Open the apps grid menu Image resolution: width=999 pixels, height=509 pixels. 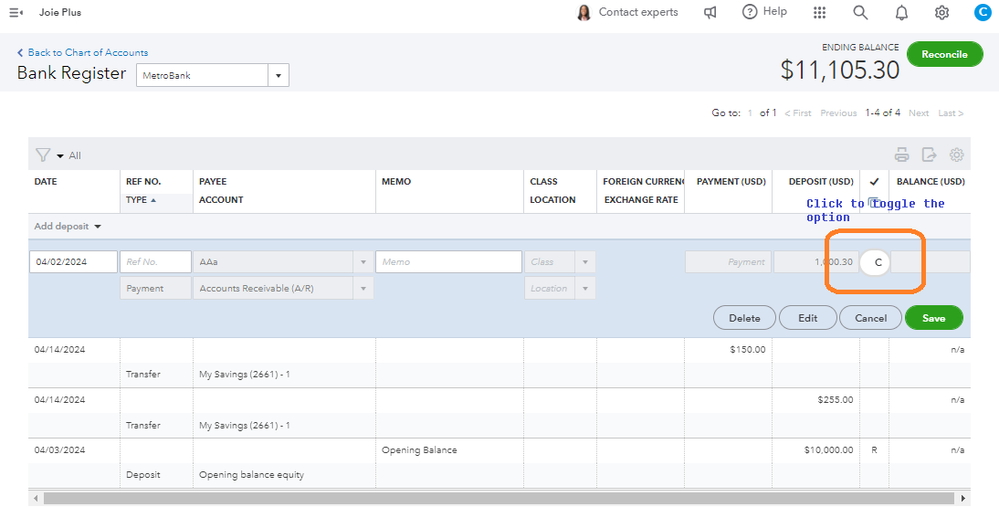(x=820, y=12)
